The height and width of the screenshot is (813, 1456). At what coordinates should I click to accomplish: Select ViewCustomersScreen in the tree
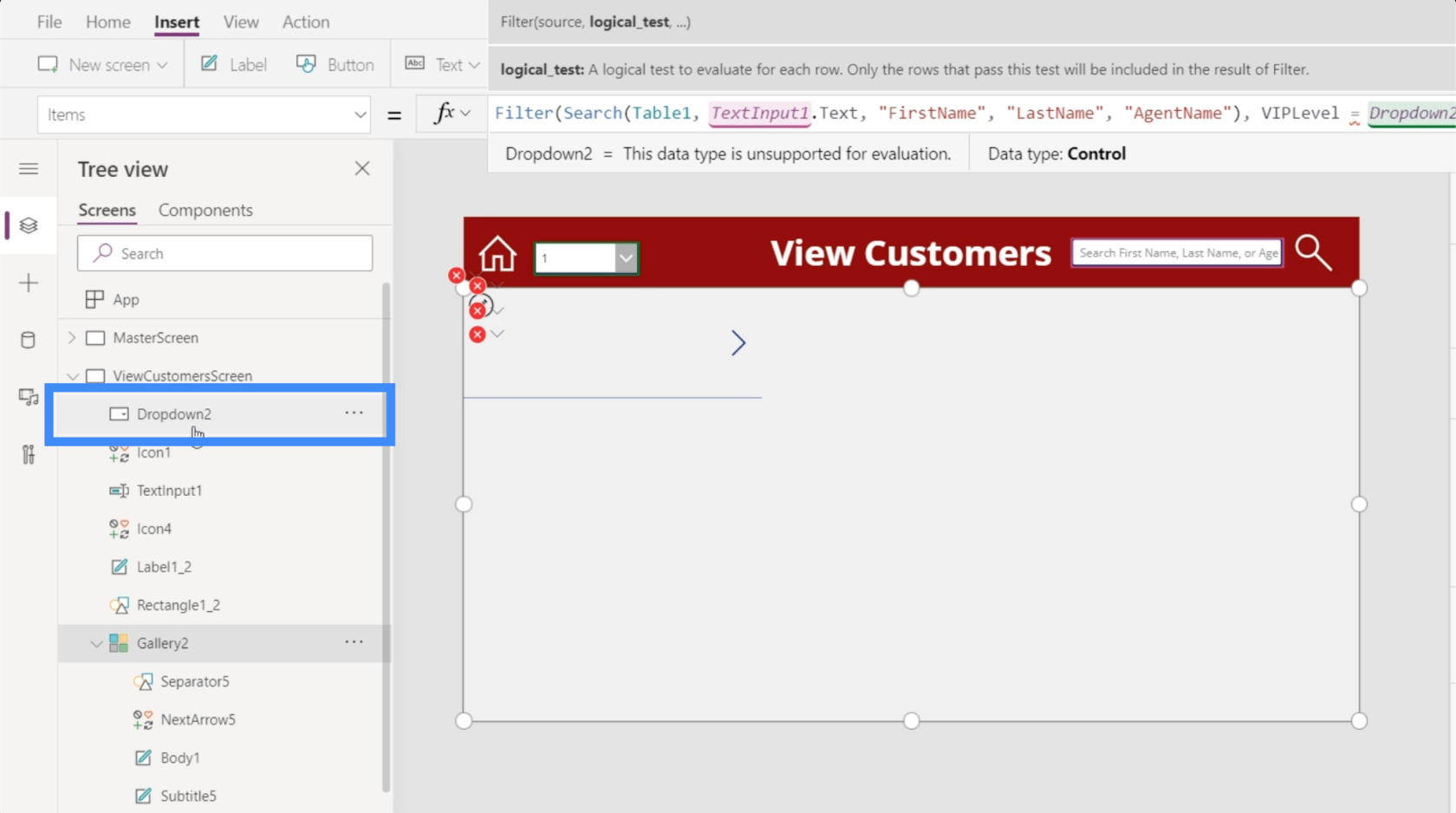pos(182,376)
